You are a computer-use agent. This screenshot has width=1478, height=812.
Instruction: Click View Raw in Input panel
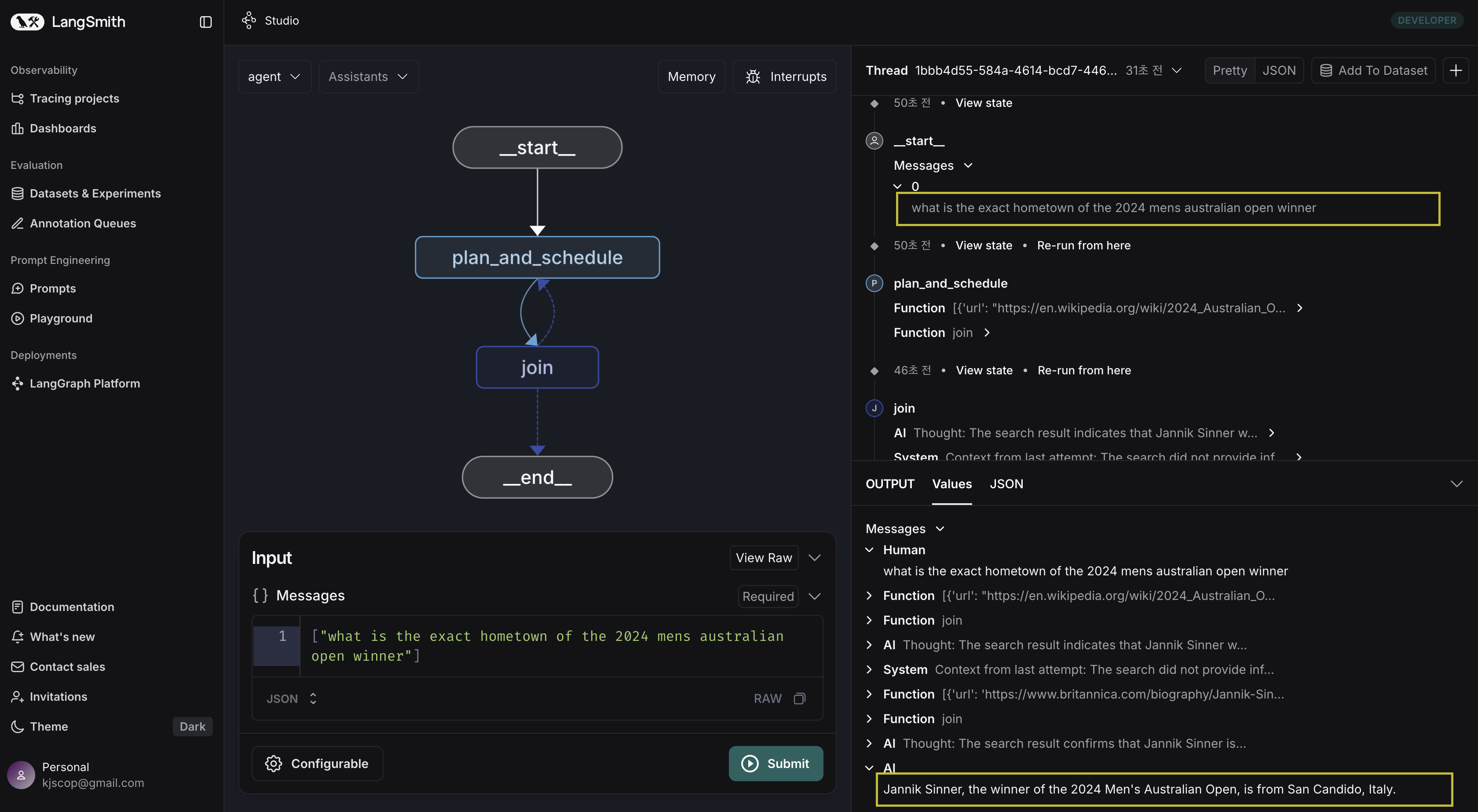764,558
